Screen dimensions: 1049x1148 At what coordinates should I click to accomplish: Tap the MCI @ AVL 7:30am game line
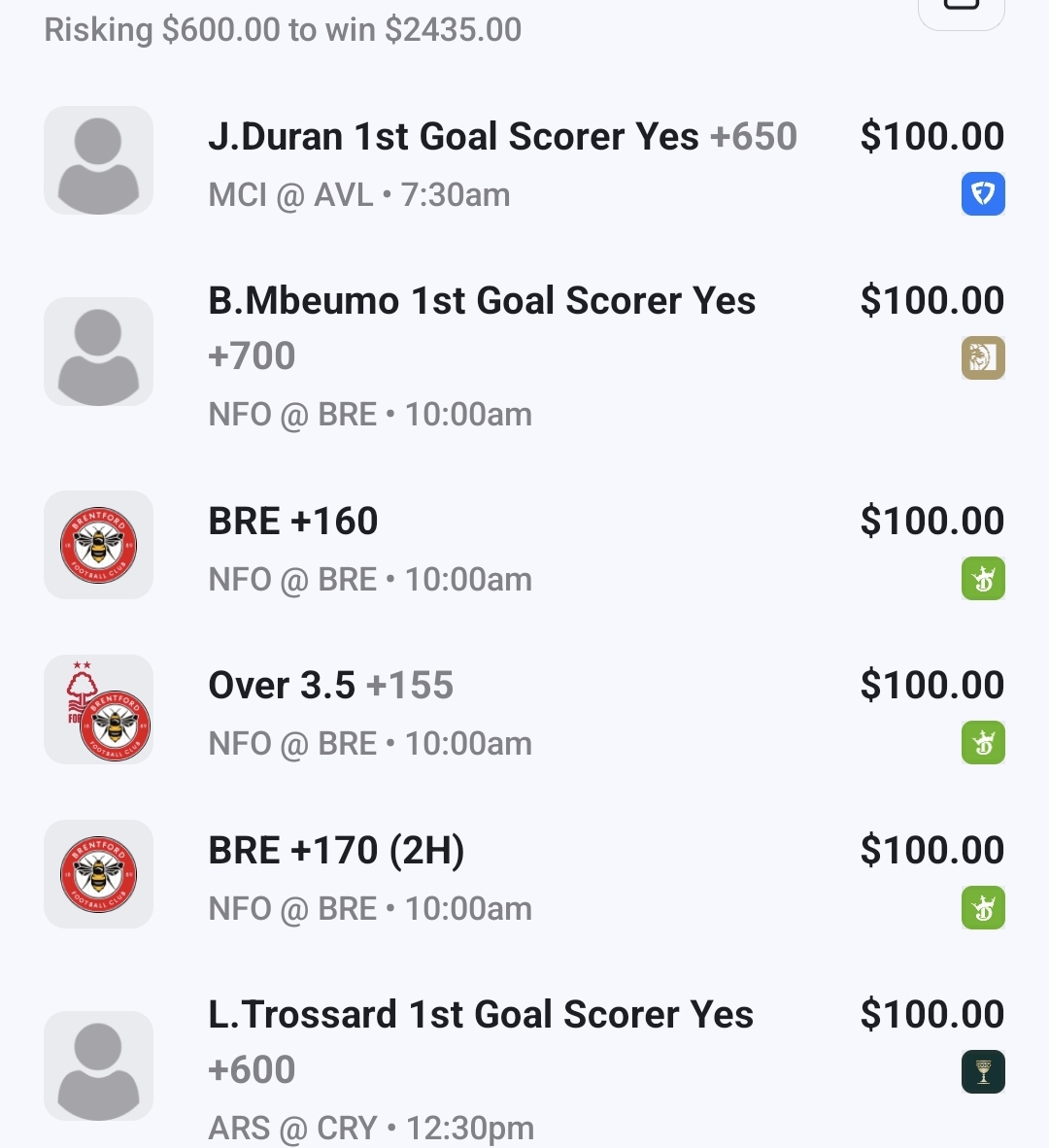point(359,195)
